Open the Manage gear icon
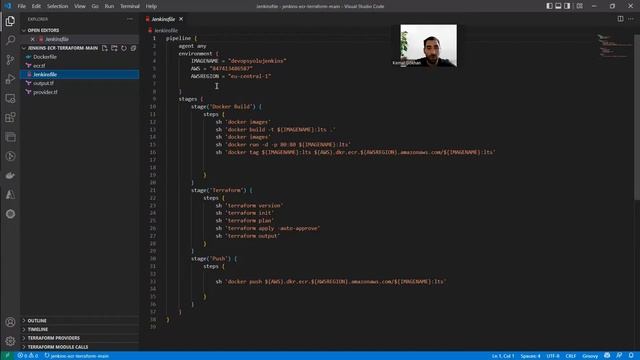 point(10,341)
